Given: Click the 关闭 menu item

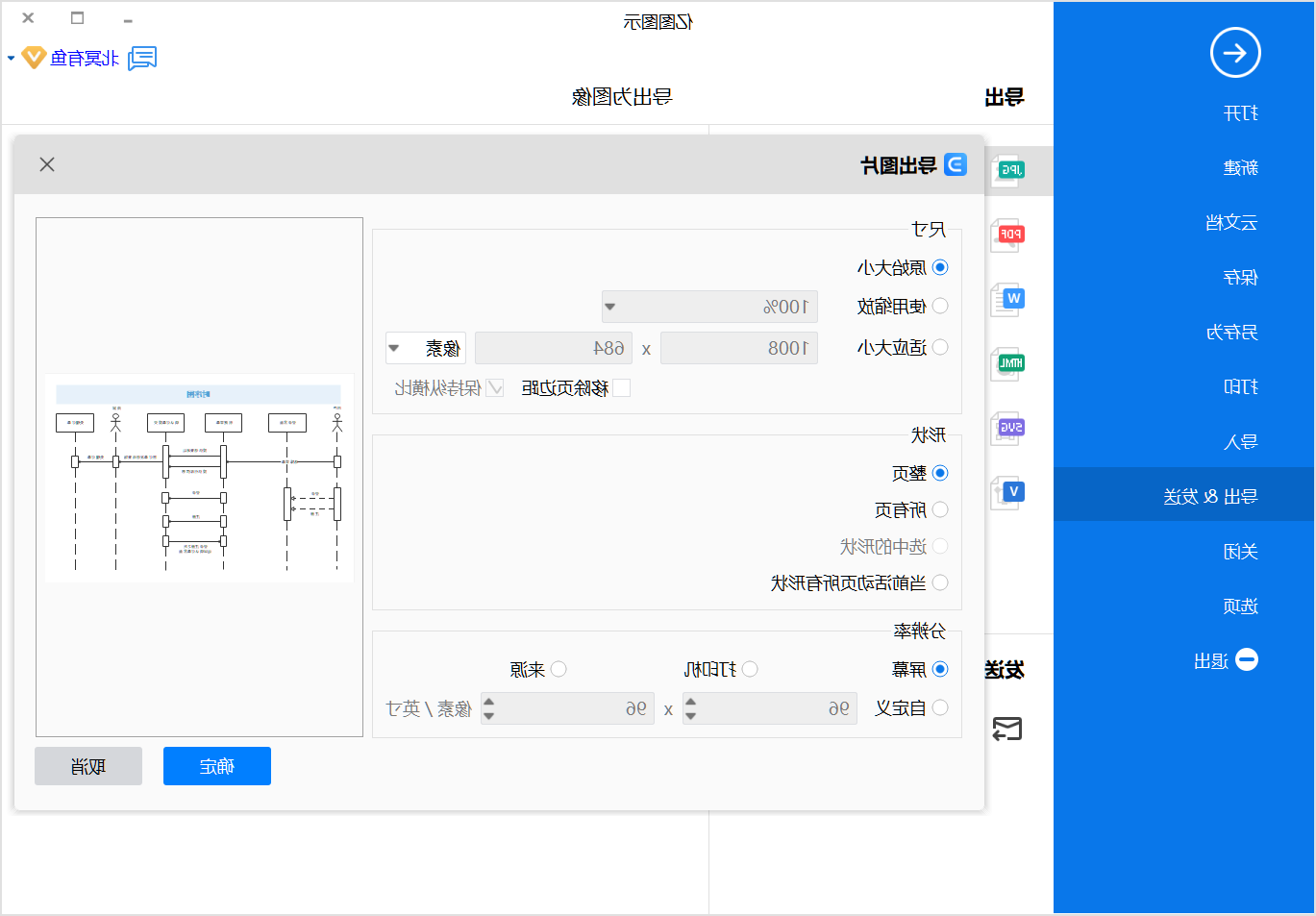Looking at the screenshot, I should [1241, 552].
